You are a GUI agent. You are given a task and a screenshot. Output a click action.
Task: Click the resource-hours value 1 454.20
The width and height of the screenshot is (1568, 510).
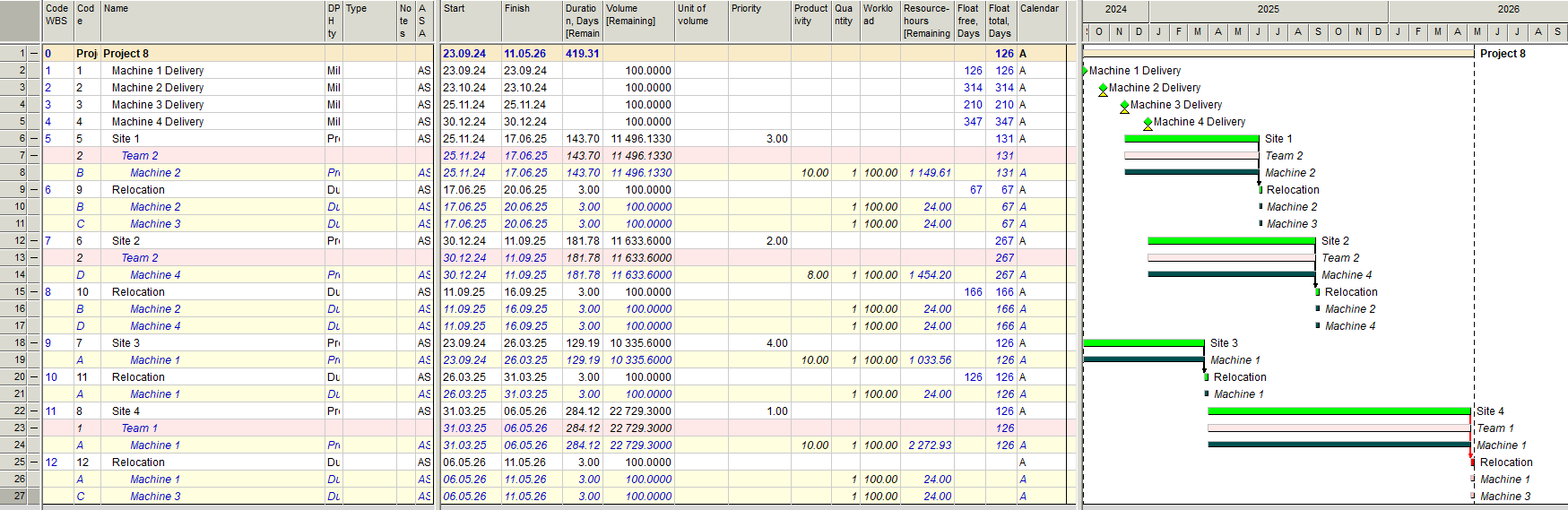(x=930, y=275)
